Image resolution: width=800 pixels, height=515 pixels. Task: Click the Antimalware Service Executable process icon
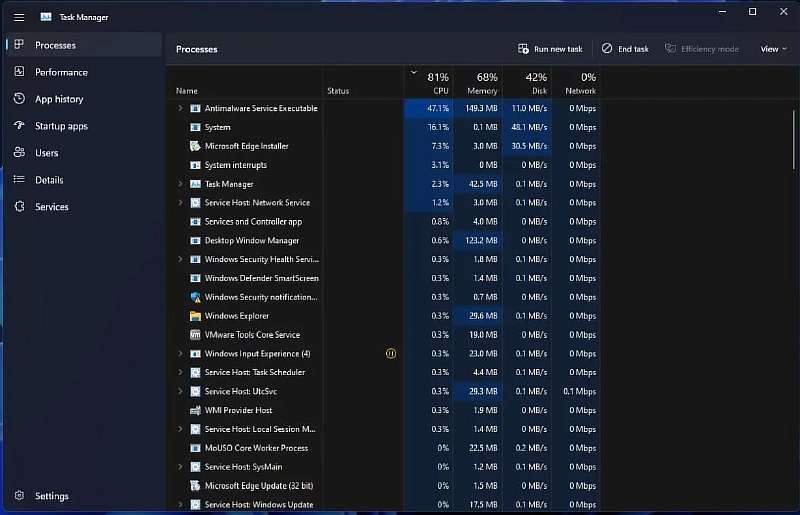pos(195,108)
